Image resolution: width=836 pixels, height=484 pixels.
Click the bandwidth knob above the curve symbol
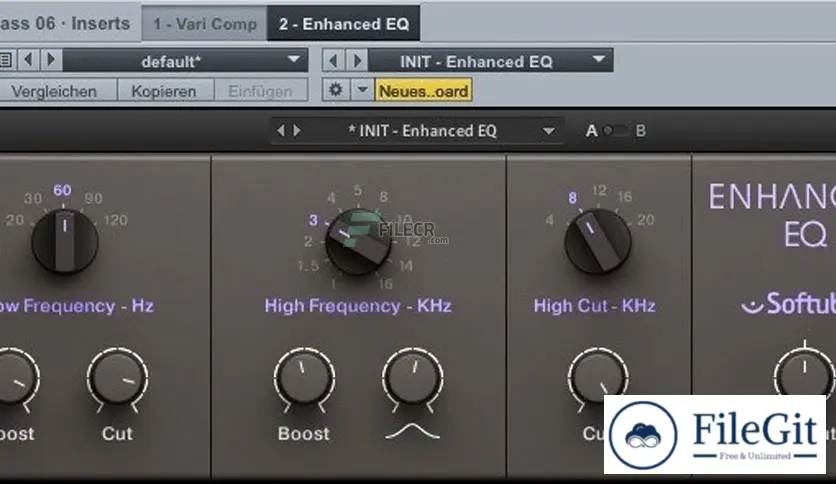pos(413,378)
